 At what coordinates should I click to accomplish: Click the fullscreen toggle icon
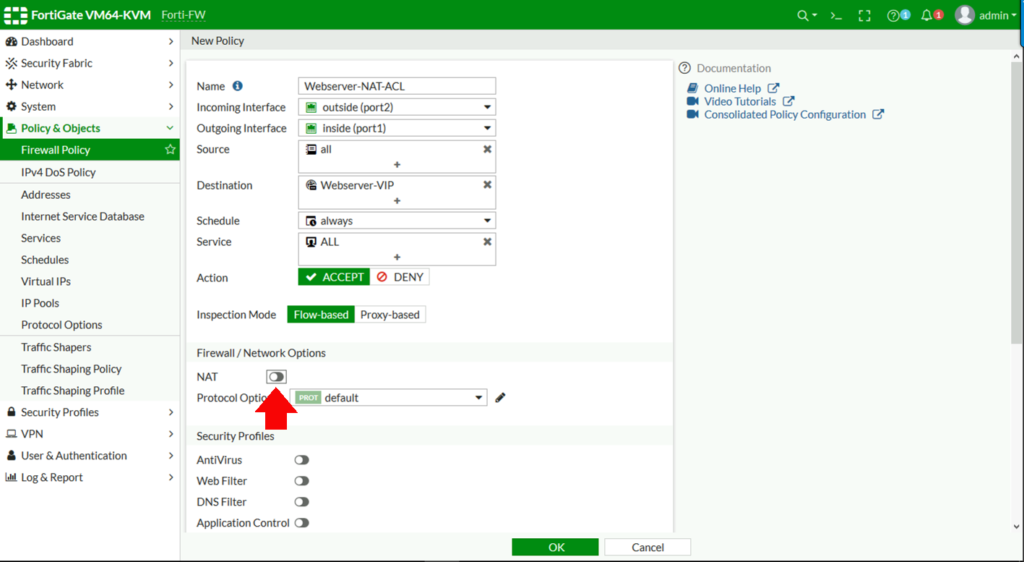coord(865,15)
